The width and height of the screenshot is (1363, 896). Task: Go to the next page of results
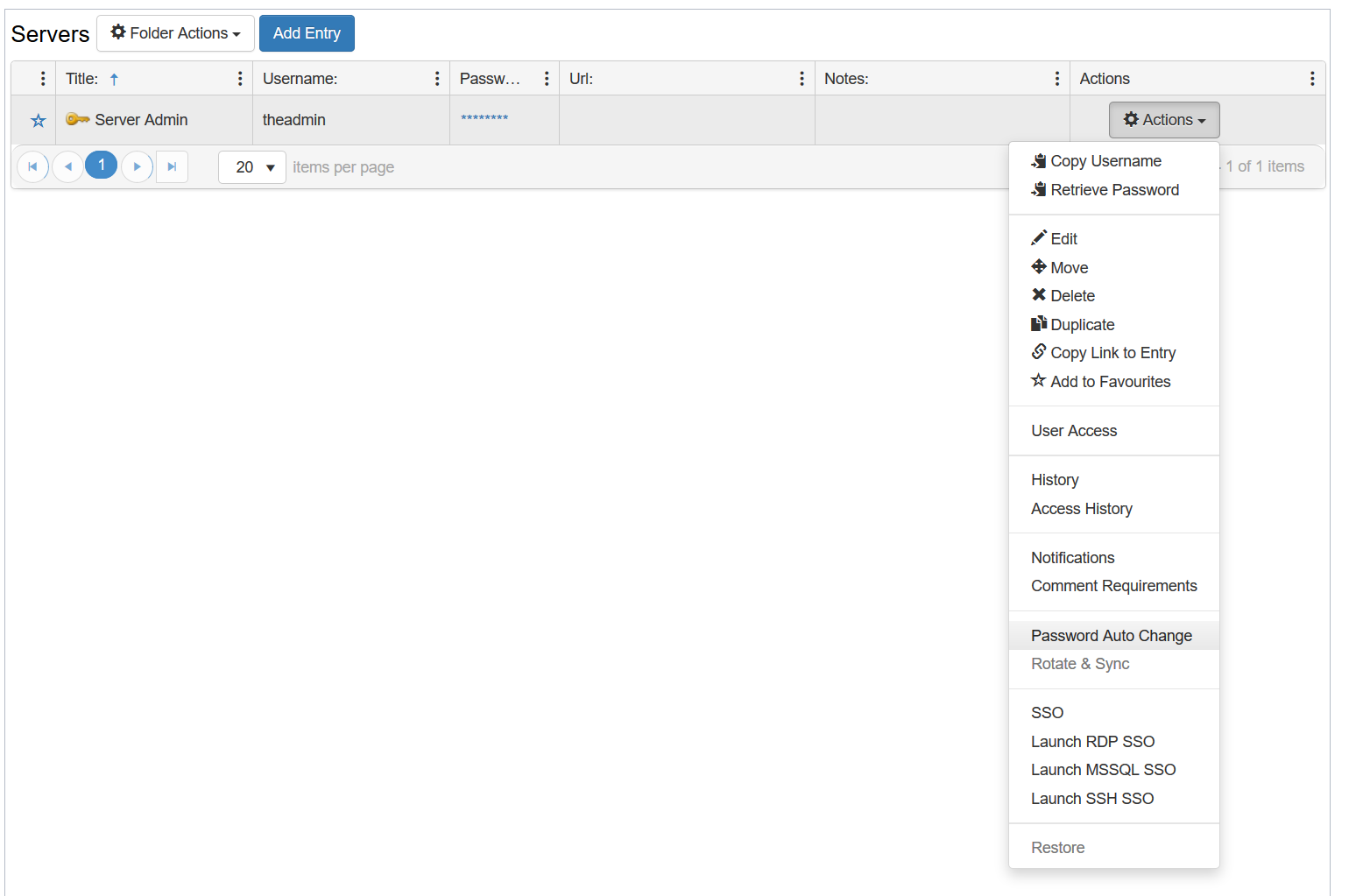click(x=137, y=166)
